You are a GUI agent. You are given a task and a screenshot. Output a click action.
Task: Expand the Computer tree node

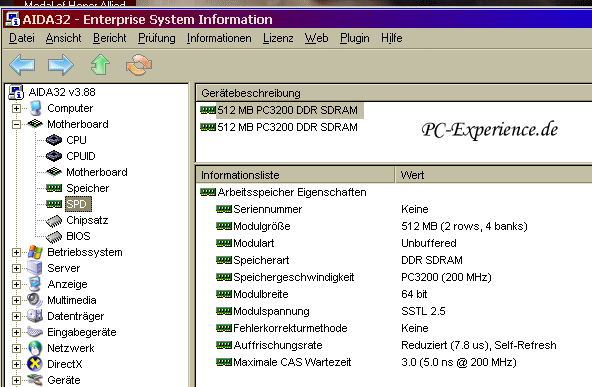[x=16, y=108]
